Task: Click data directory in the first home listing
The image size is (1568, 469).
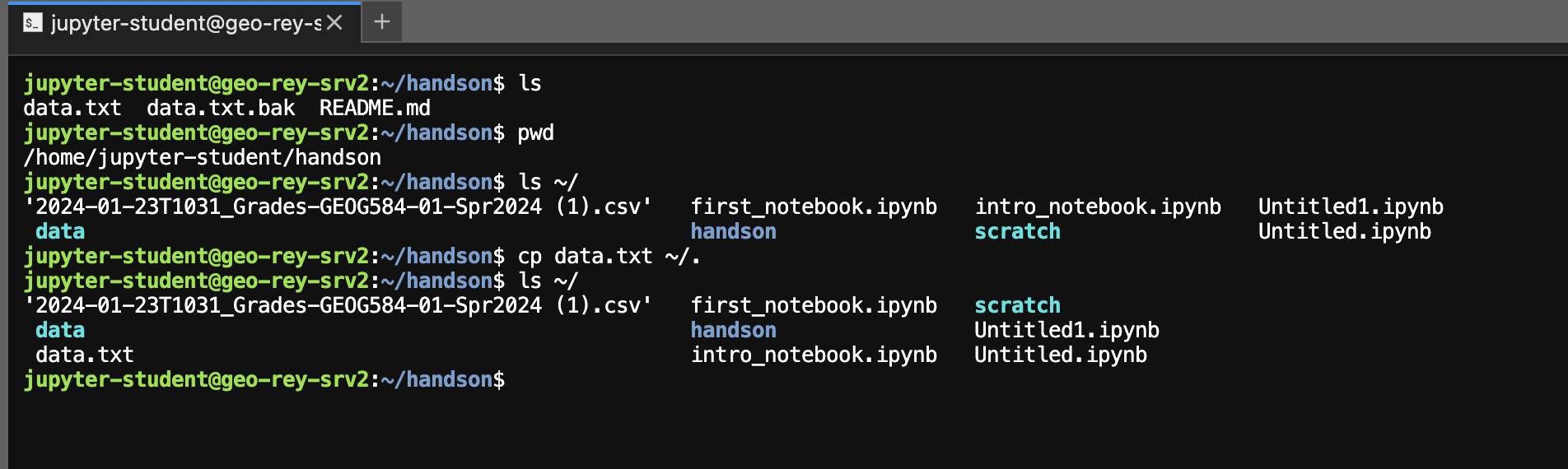Action: (60, 231)
